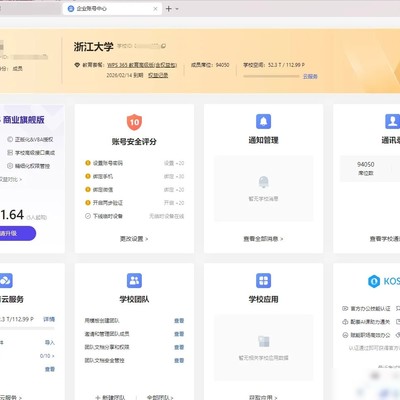The image size is (400, 400).
Task: Click 设置 +20 for account password
Action: click(174, 163)
